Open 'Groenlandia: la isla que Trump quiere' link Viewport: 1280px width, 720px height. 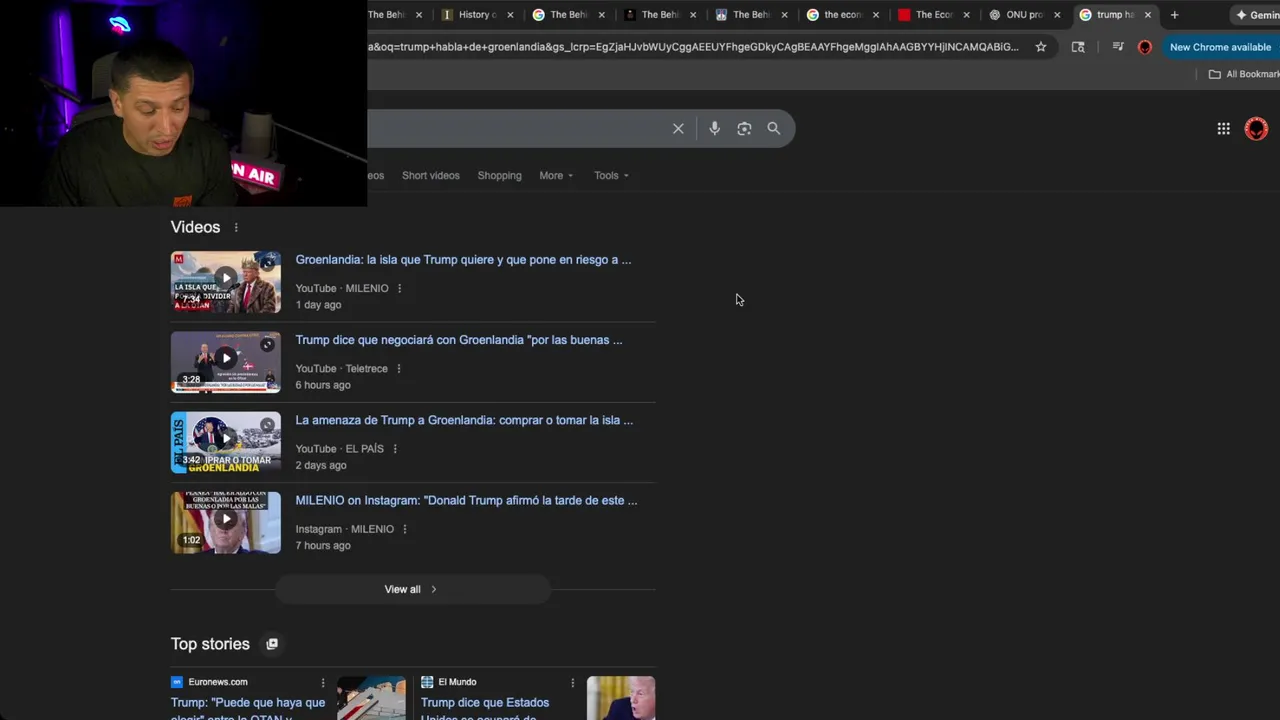463,260
